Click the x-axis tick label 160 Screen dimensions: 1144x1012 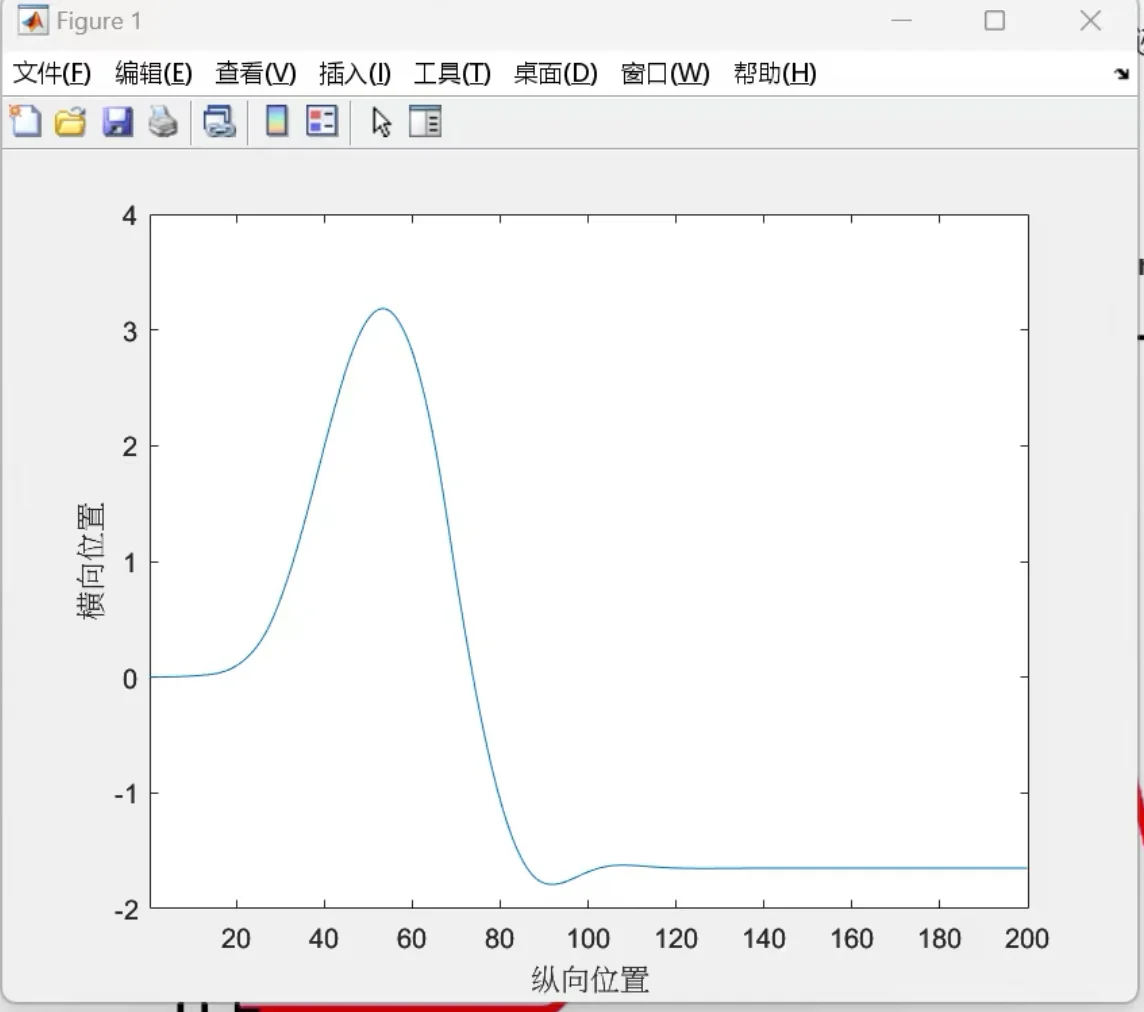point(851,938)
